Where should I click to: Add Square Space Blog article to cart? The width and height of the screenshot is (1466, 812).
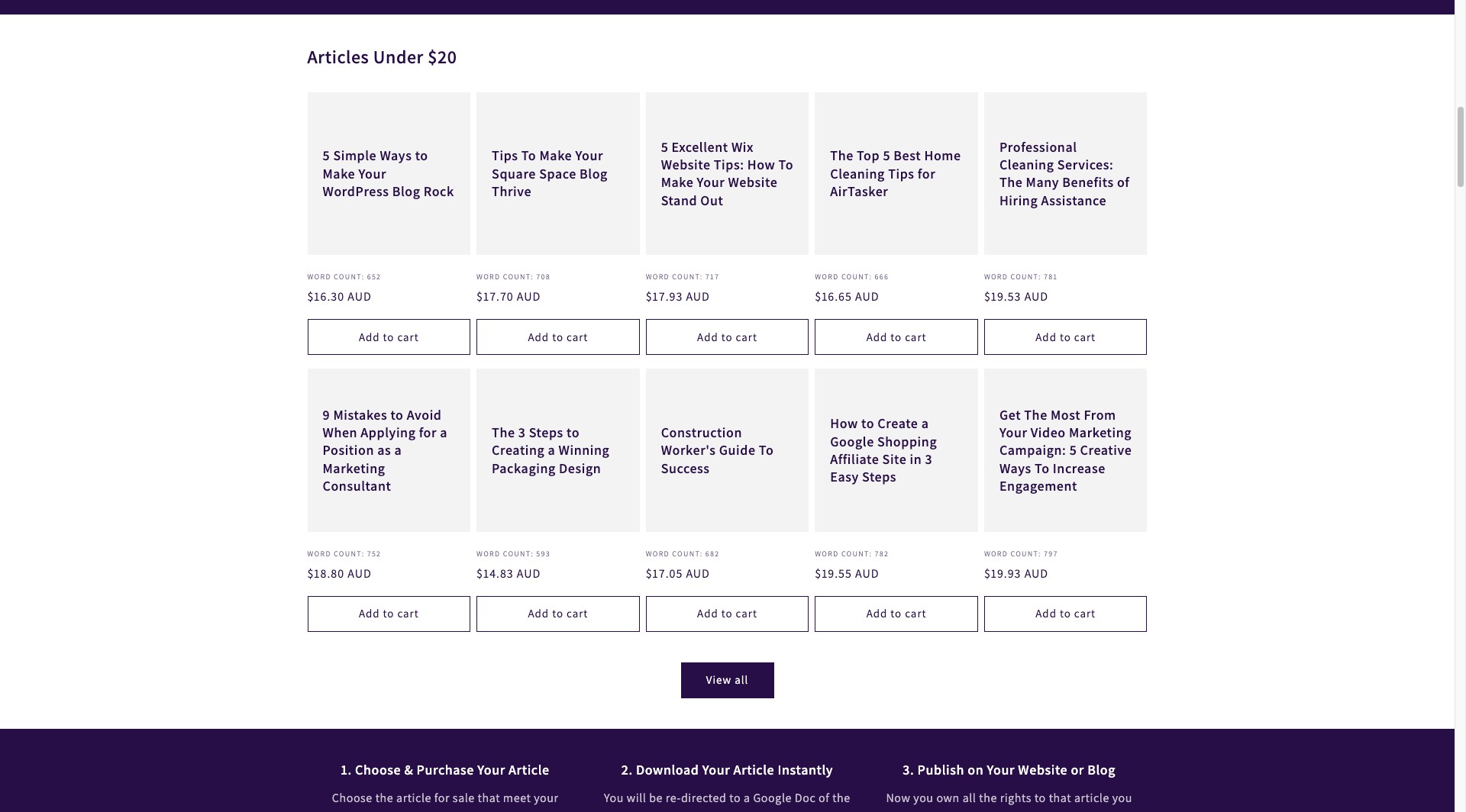click(x=557, y=337)
